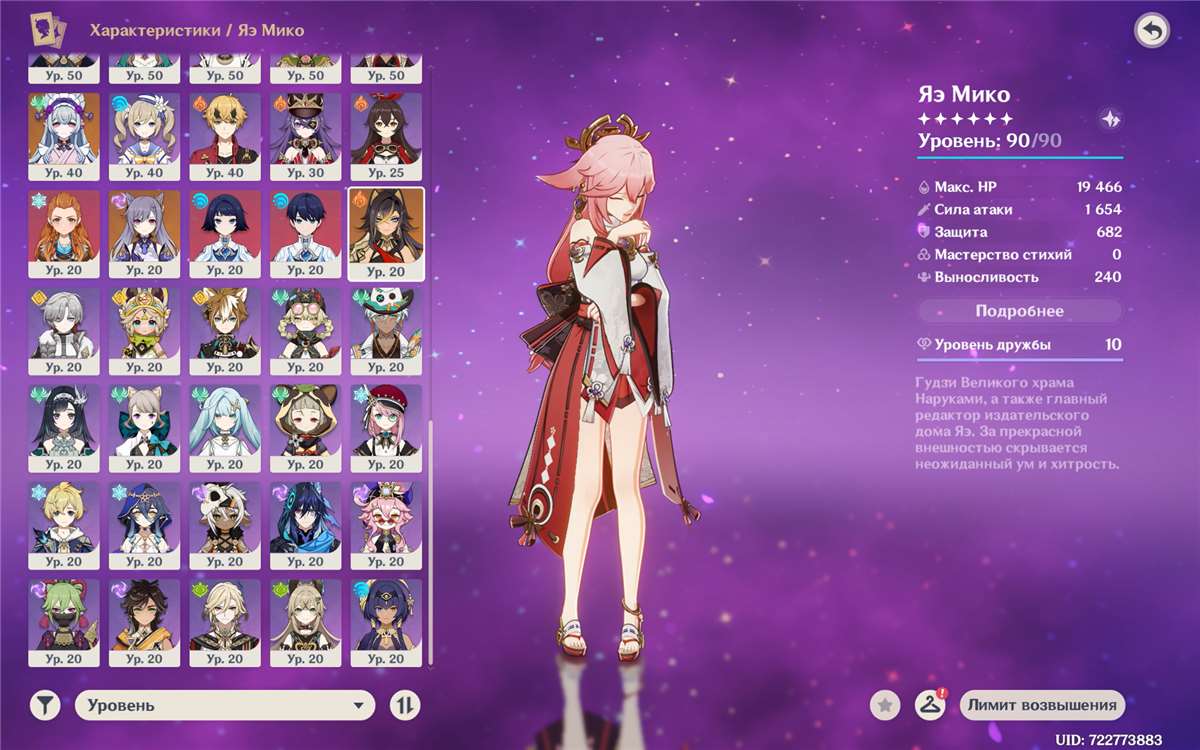This screenshot has width=1200, height=750.
Task: Click the Макс. HP stat row
Action: click(x=1019, y=187)
